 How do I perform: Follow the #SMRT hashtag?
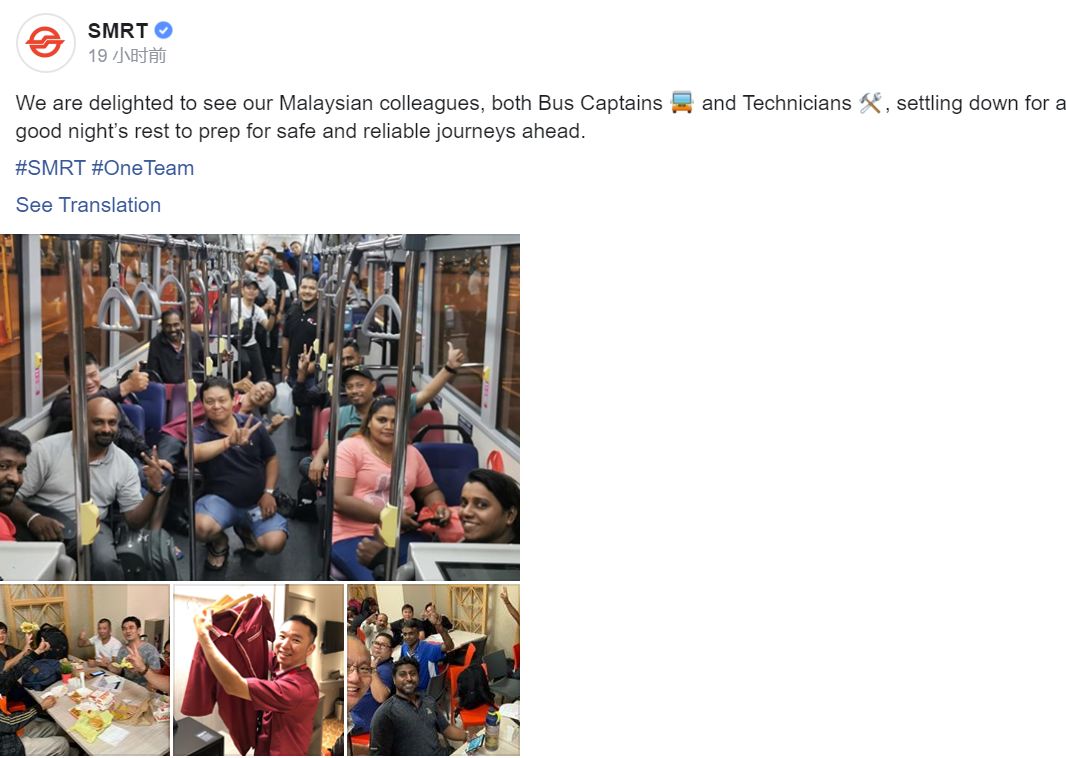(x=50, y=168)
